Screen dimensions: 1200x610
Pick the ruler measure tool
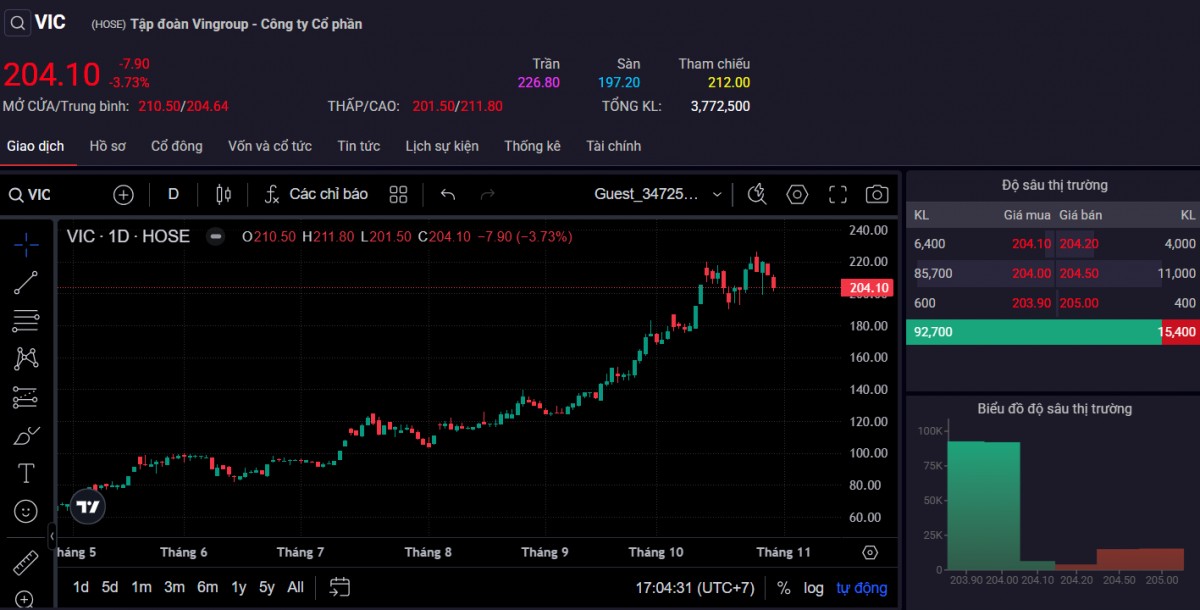(x=26, y=563)
